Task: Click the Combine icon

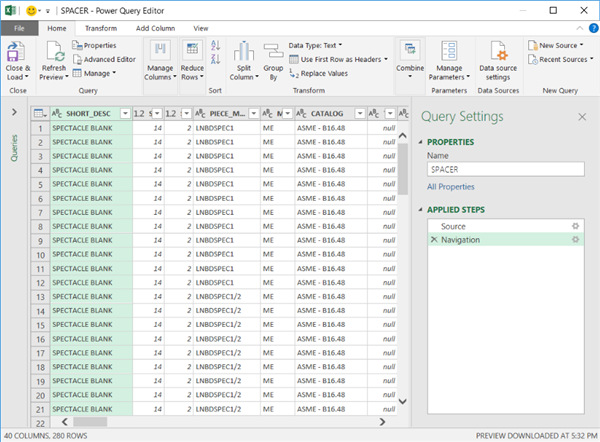Action: [x=410, y=49]
